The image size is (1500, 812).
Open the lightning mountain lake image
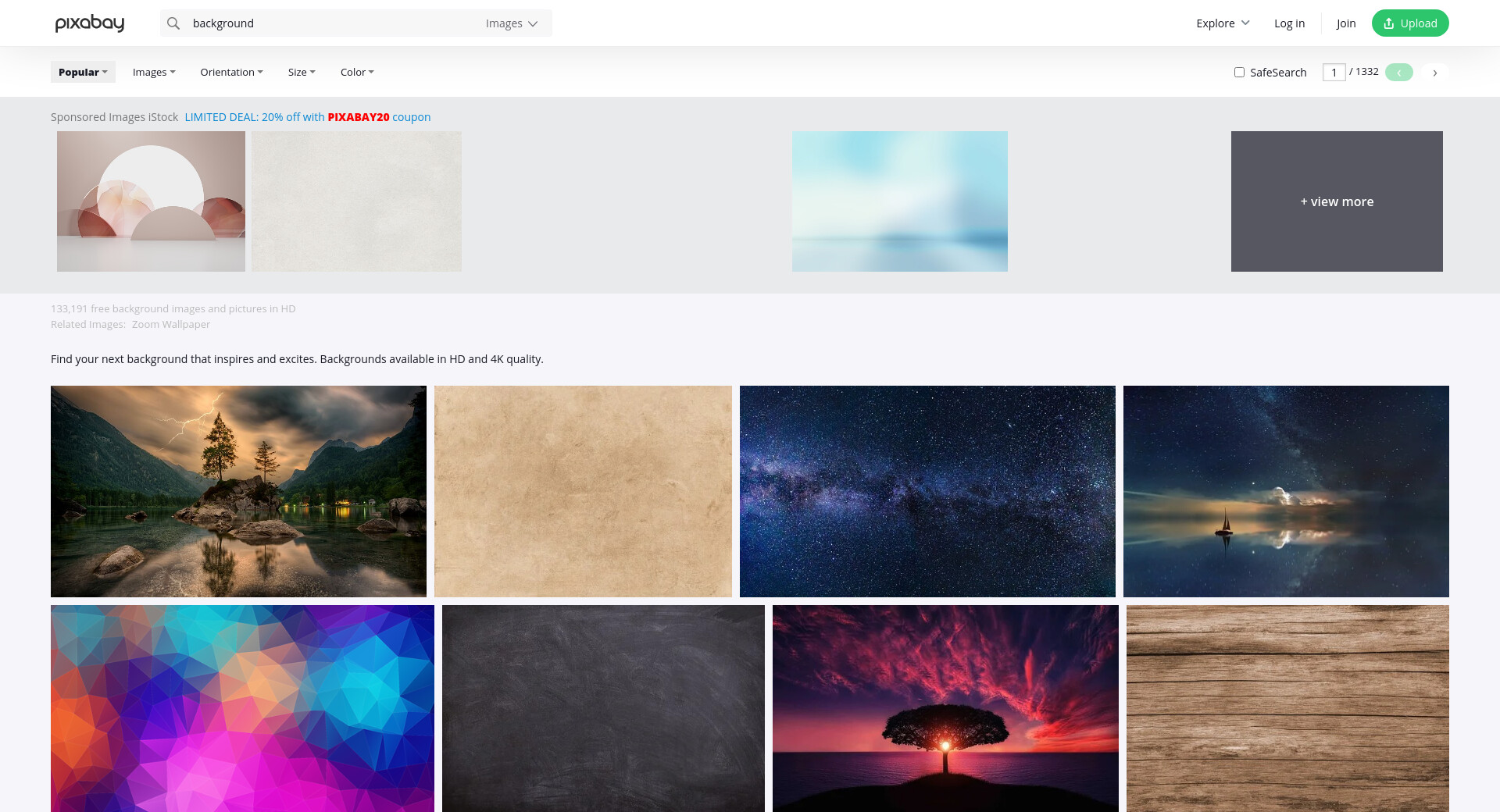tap(238, 491)
